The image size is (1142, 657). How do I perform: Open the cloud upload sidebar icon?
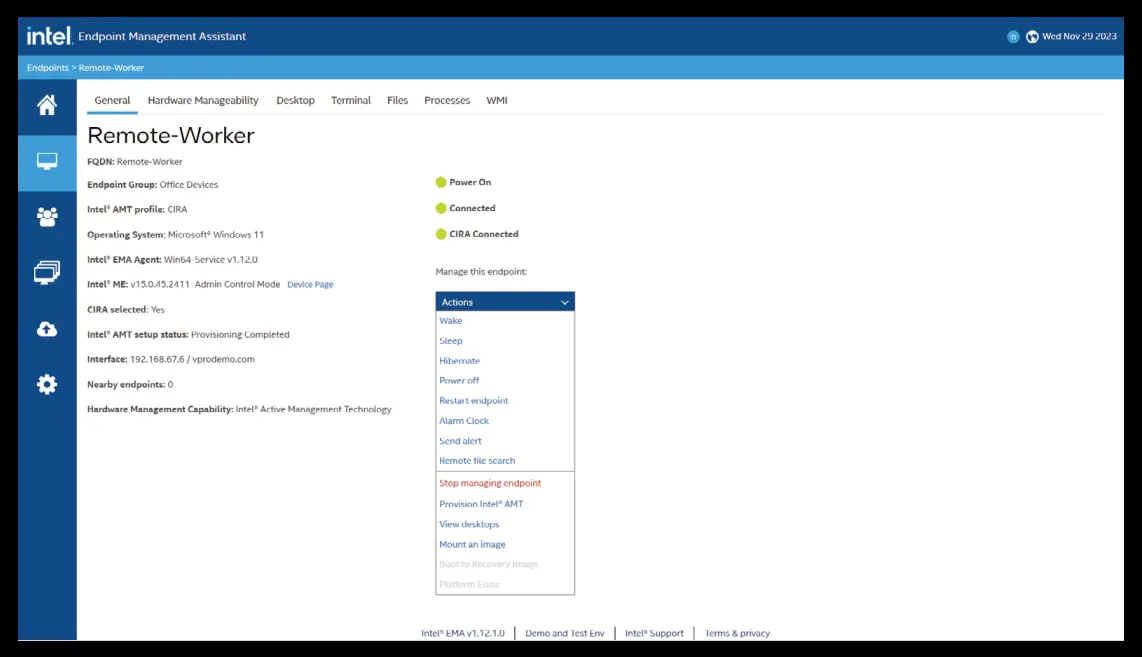(x=47, y=329)
